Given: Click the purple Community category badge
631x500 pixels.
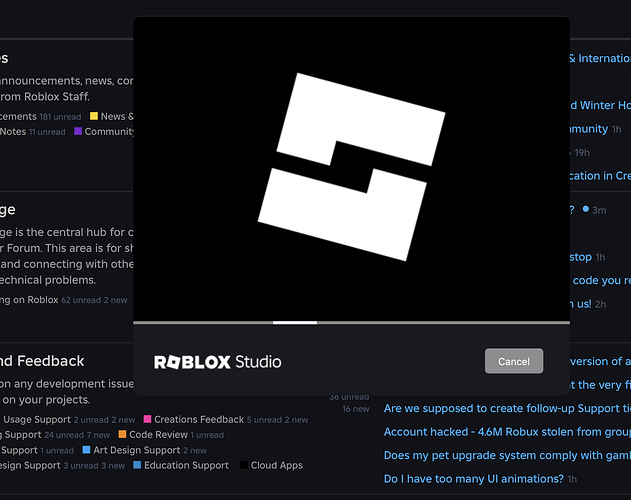Looking at the screenshot, I should [x=78, y=131].
